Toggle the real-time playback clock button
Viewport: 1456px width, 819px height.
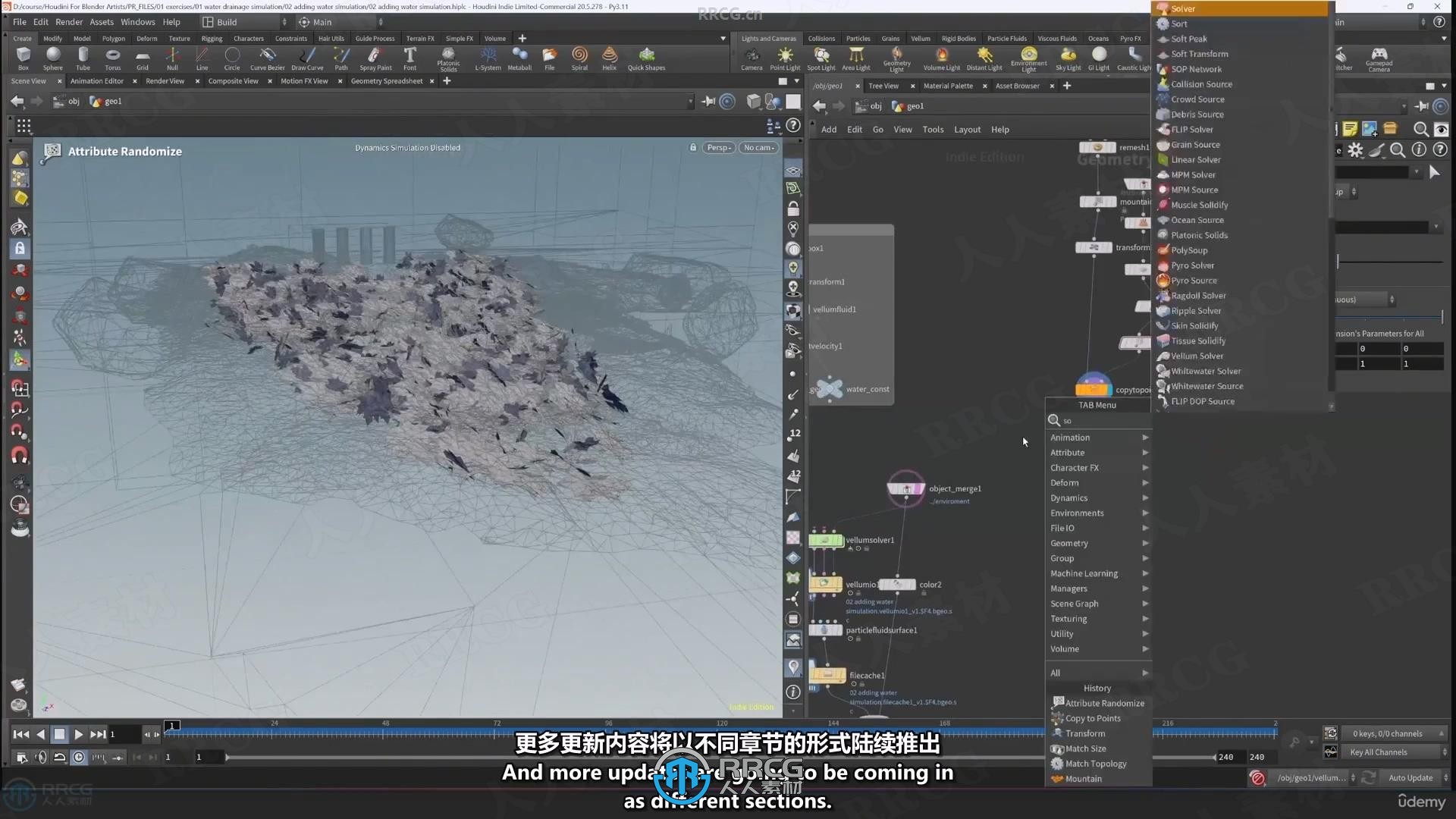pos(79,757)
